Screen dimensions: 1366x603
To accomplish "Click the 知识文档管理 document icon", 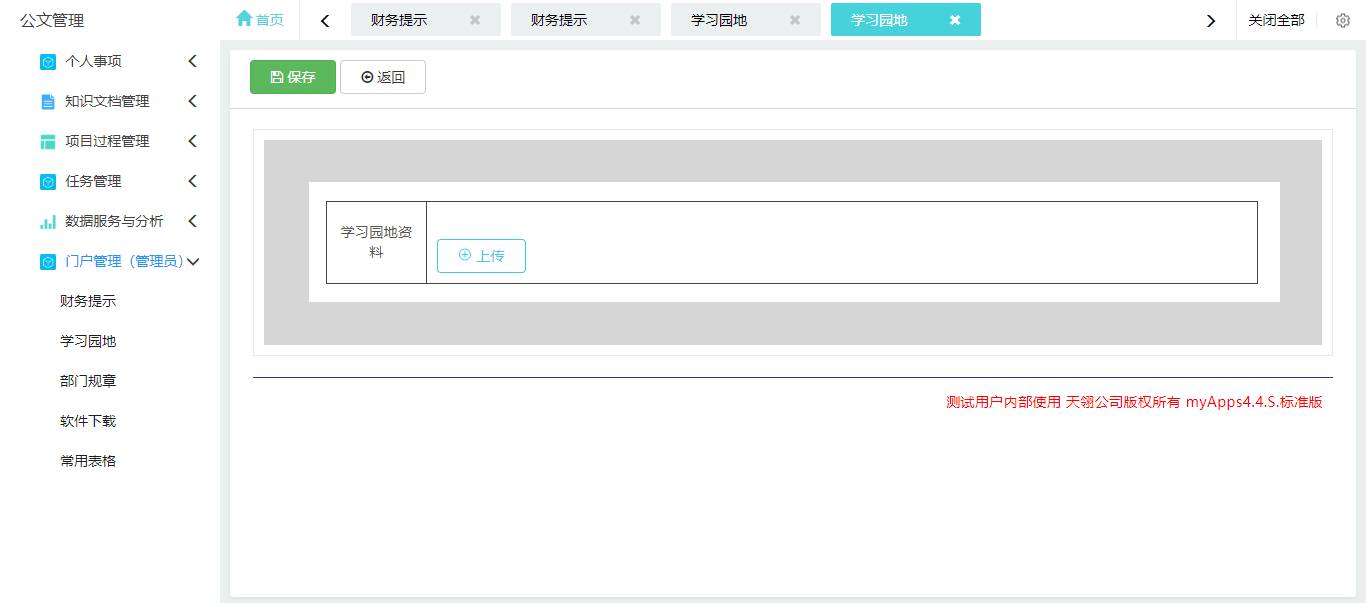I will click(48, 102).
